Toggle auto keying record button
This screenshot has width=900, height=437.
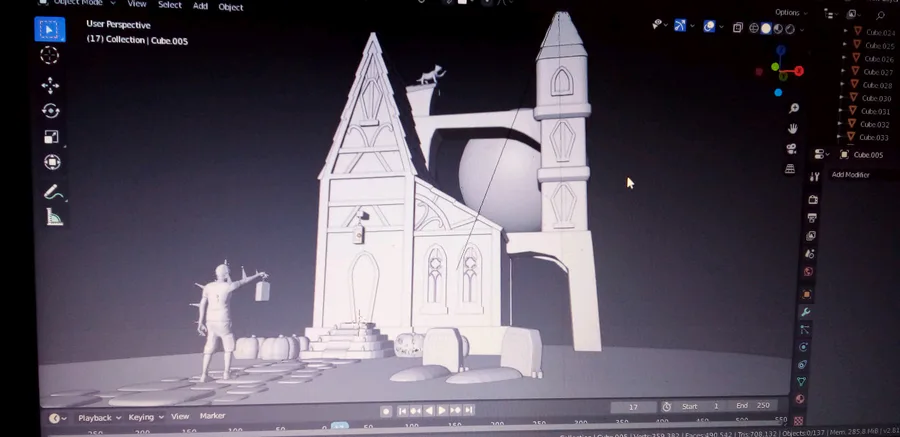pos(386,411)
